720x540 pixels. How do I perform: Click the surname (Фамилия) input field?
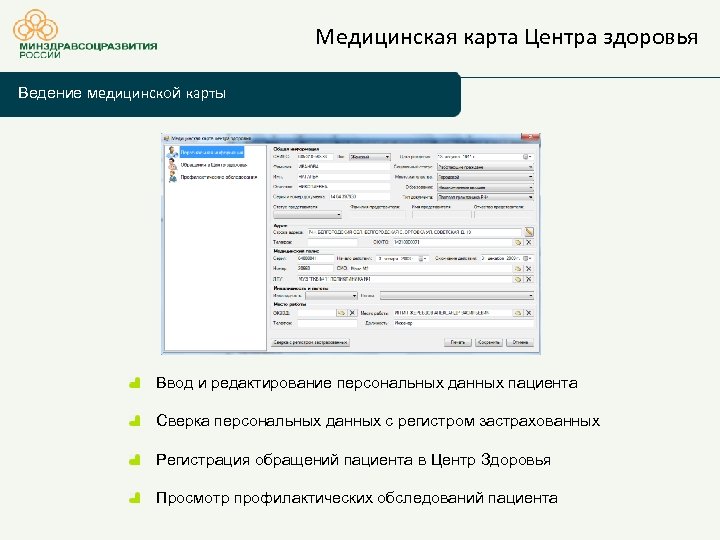343,167
